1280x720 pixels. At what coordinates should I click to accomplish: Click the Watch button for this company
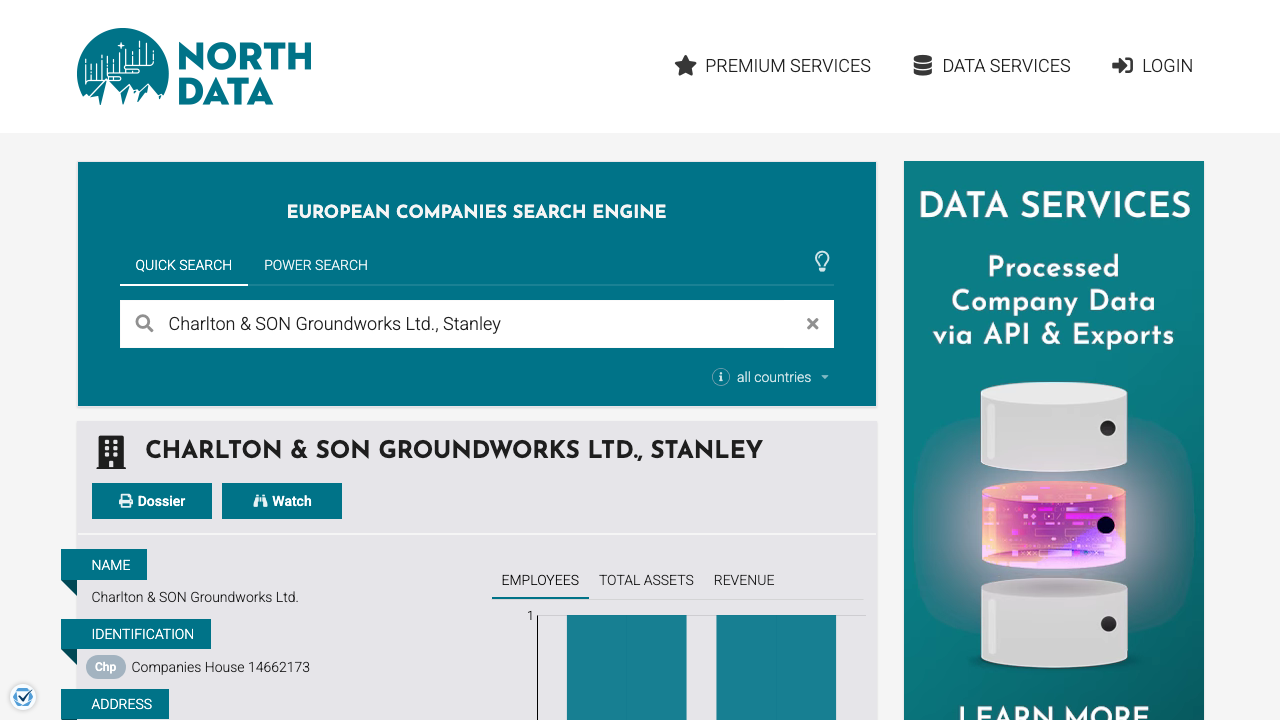pyautogui.click(x=282, y=500)
